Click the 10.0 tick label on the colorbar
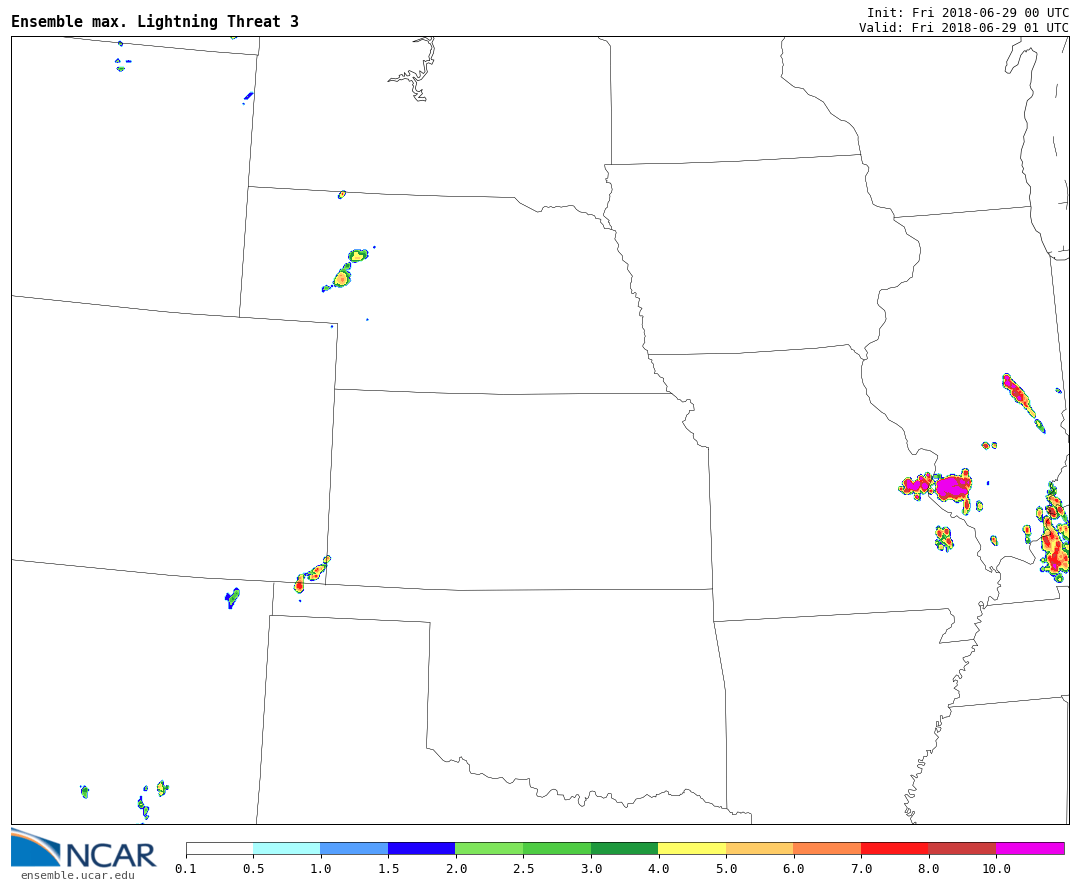The width and height of the screenshot is (1080, 887). pos(995,869)
